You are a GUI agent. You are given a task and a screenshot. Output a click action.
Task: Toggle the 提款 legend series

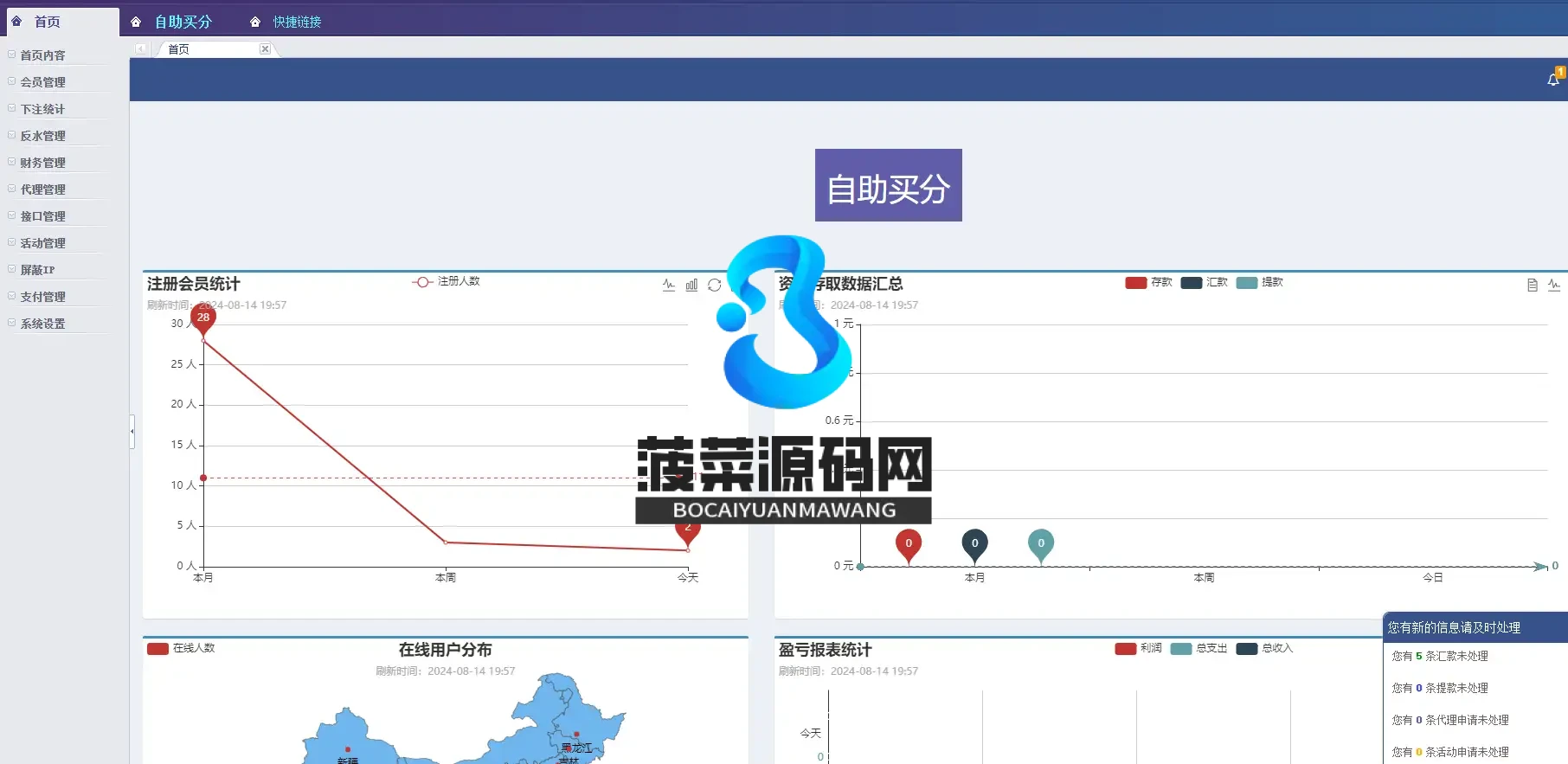1260,282
